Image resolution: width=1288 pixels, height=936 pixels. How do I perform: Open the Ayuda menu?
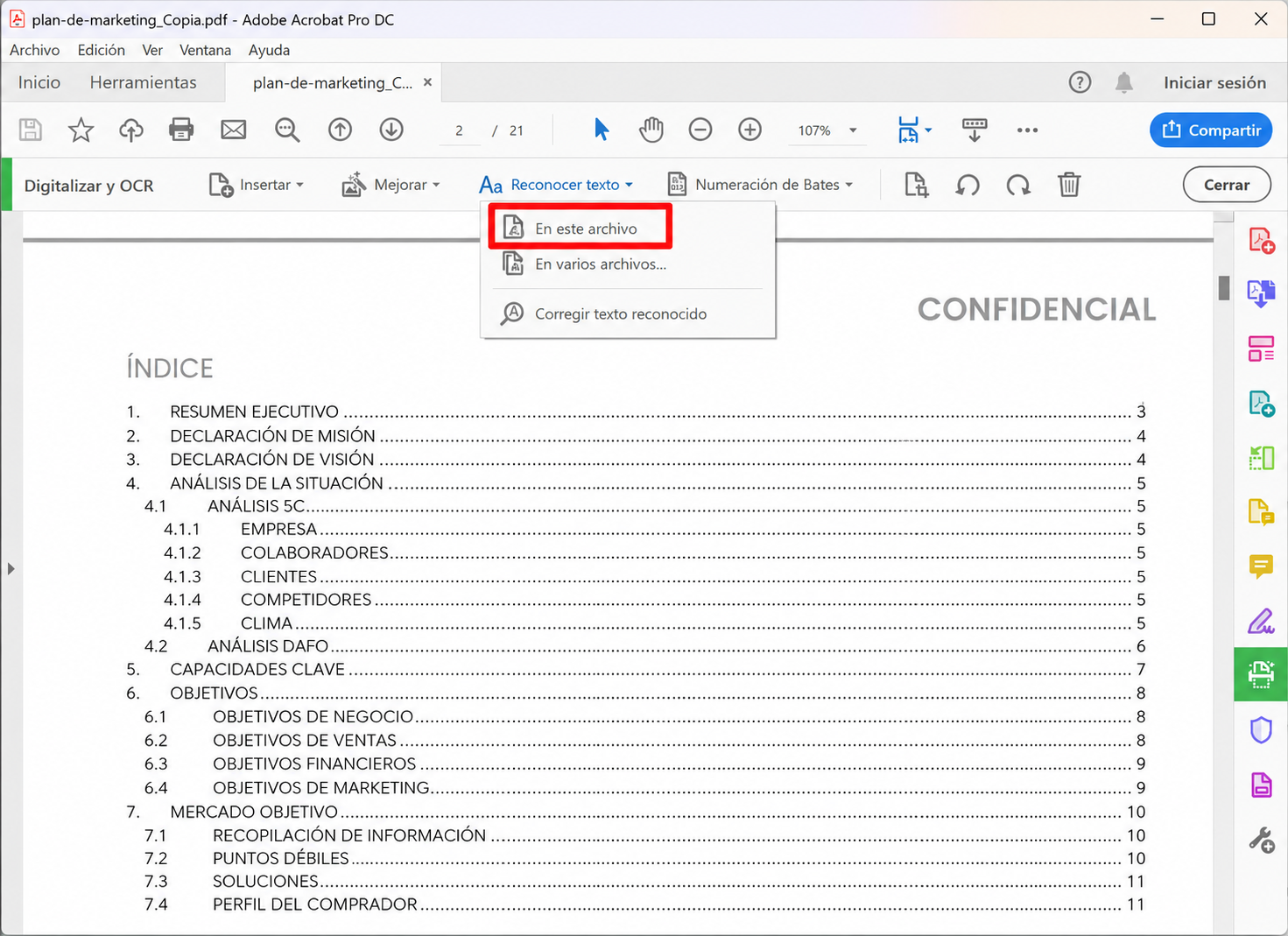tap(269, 50)
